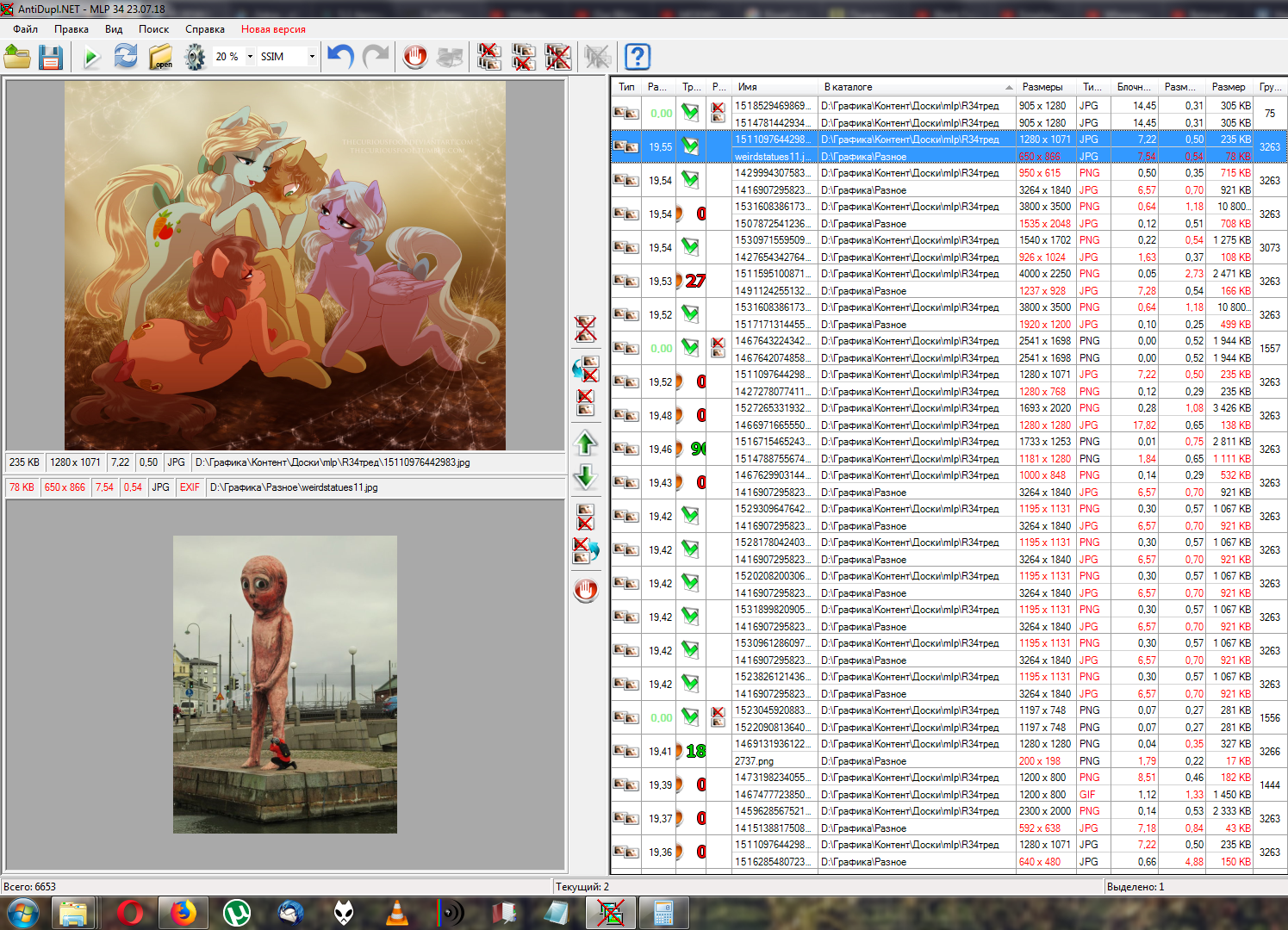This screenshot has height=930, width=1288.
Task: Click the Всего: 6653 status bar entry
Action: (30, 886)
